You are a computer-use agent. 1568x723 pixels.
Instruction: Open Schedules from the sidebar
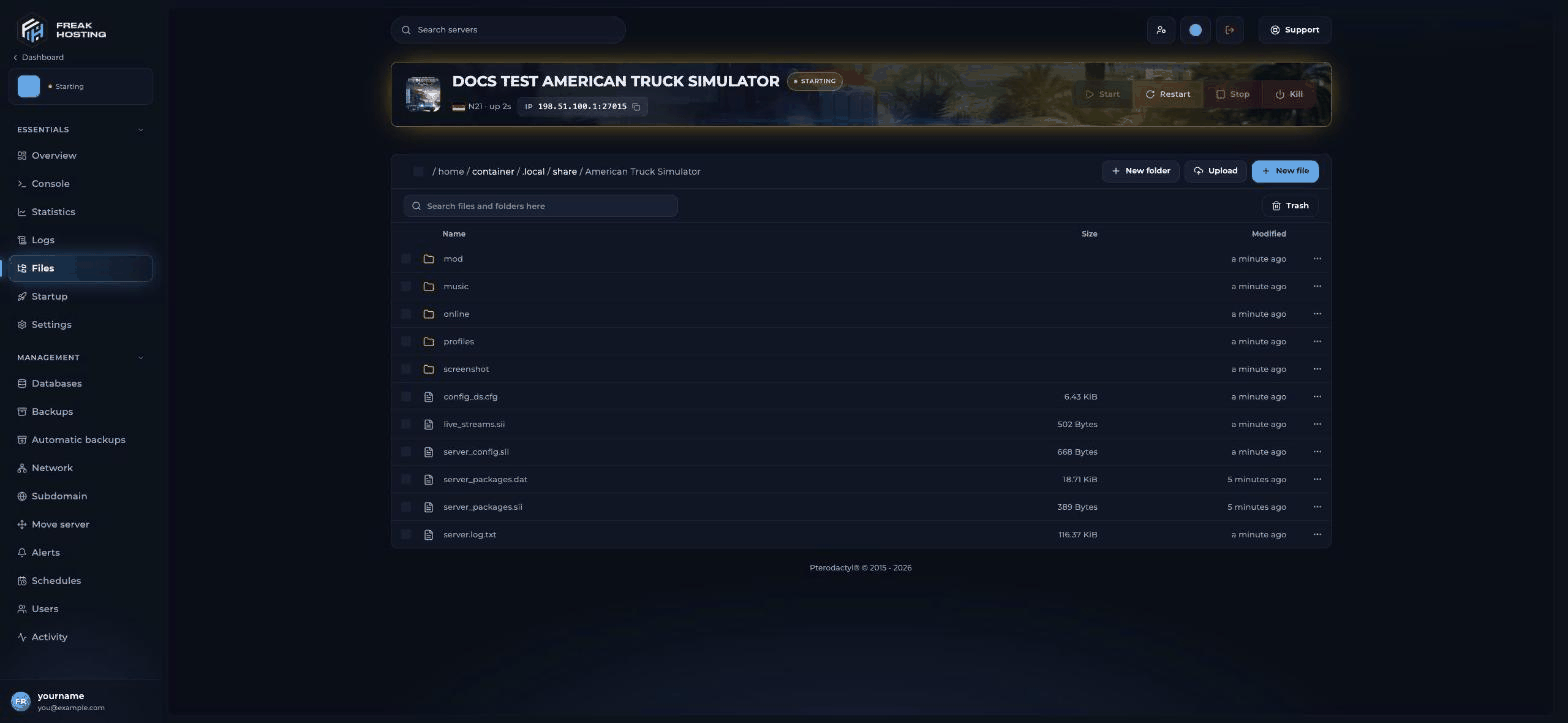[80, 581]
